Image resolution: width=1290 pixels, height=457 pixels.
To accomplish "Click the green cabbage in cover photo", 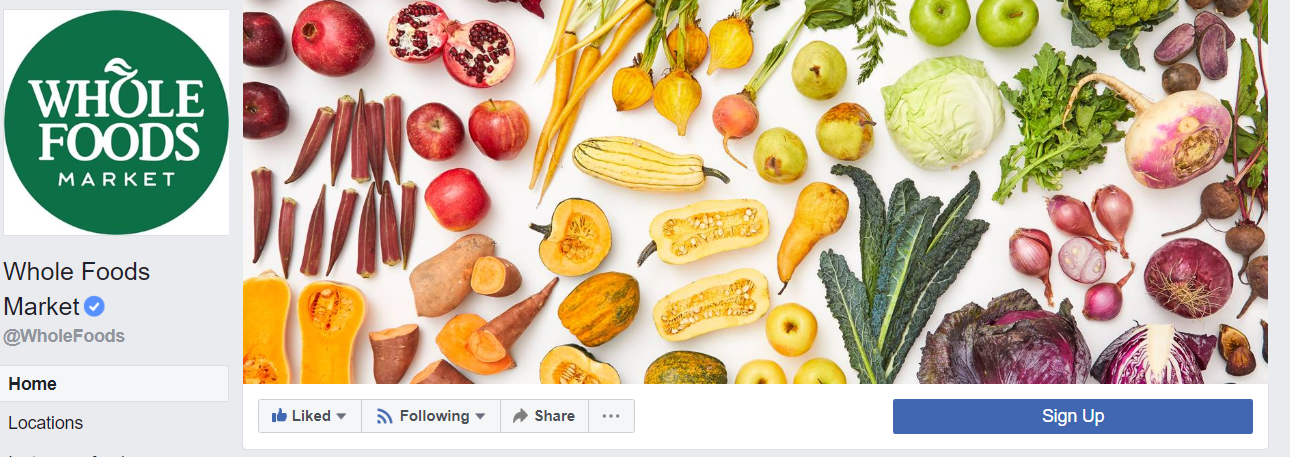I will pyautogui.click(x=942, y=112).
